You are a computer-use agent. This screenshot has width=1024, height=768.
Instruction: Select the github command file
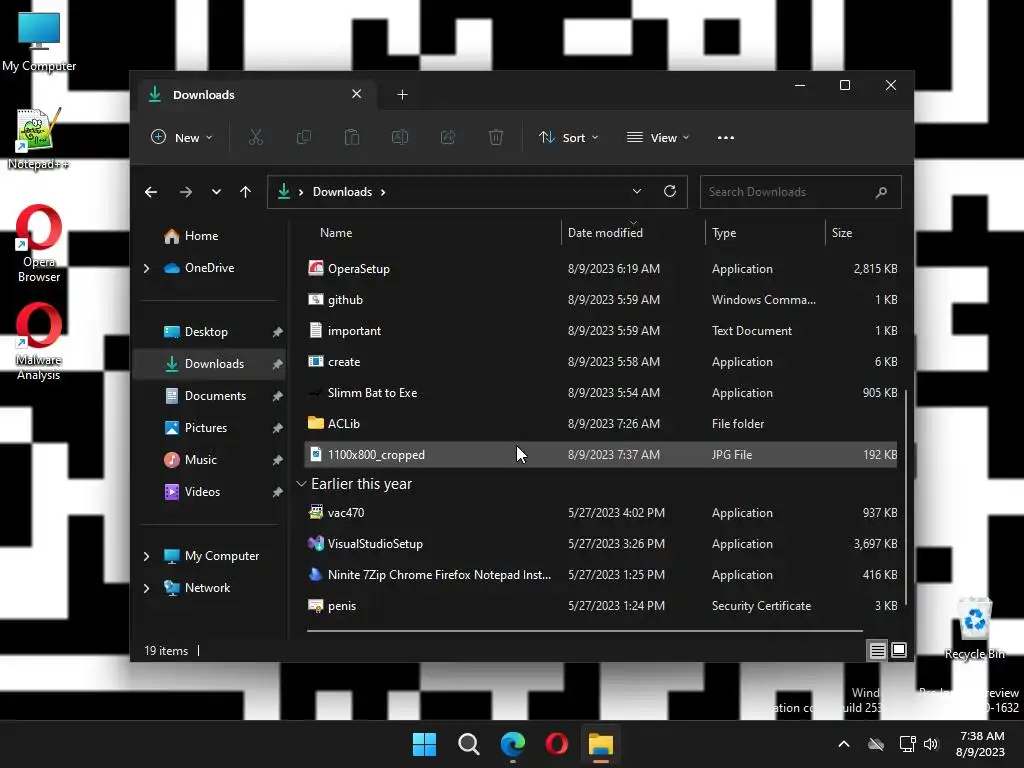601,300
